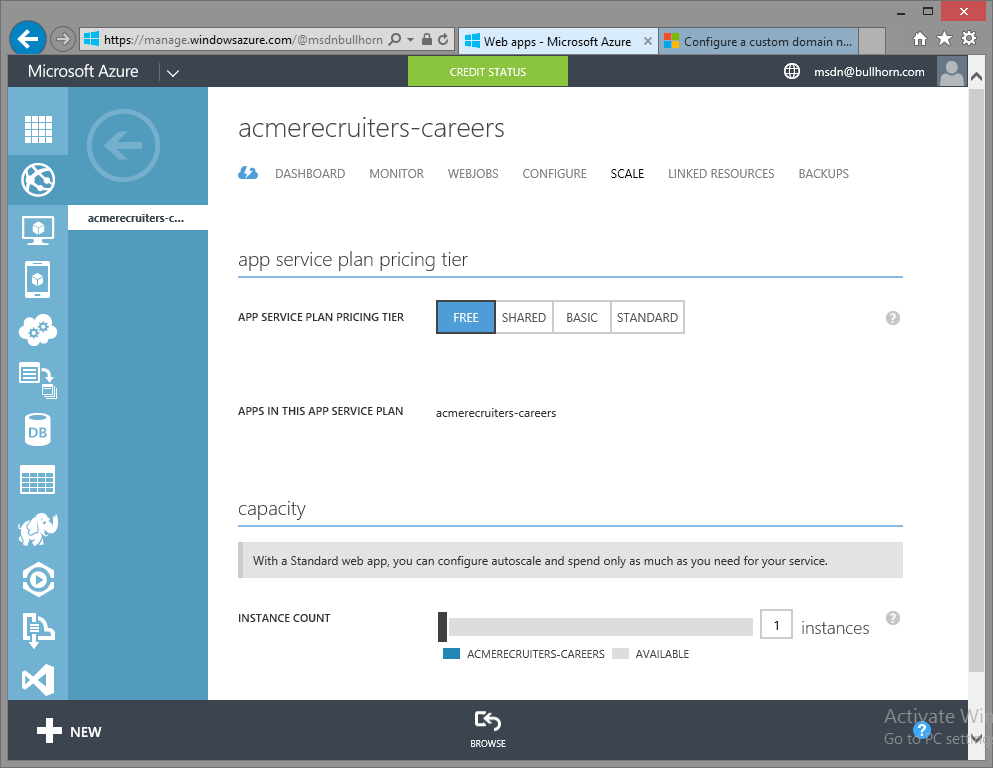The width and height of the screenshot is (993, 768).
Task: Open the BACKUPS tab
Action: pos(823,173)
